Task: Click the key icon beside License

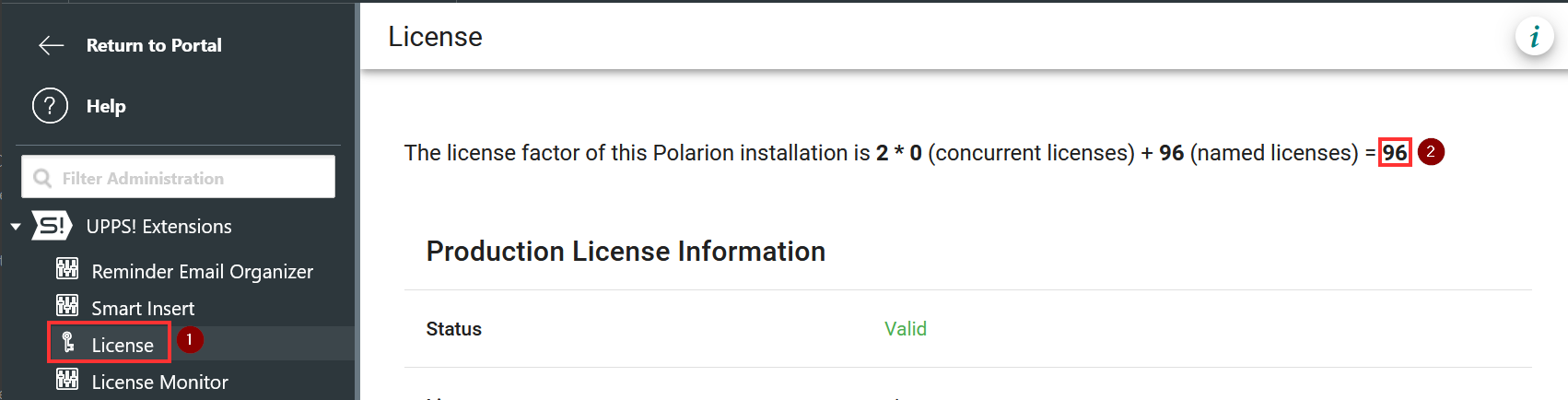Action: click(67, 343)
